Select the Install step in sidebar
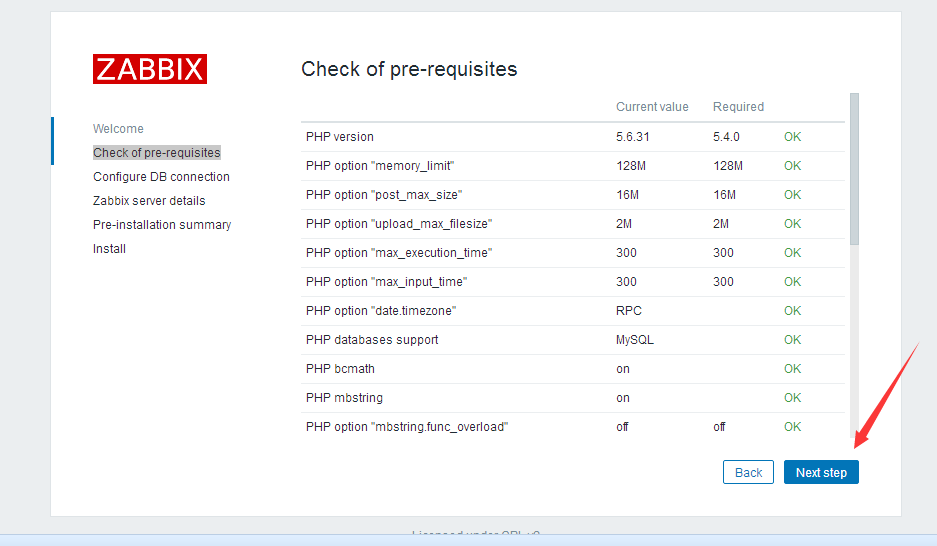Image resolution: width=937 pixels, height=546 pixels. pos(109,249)
